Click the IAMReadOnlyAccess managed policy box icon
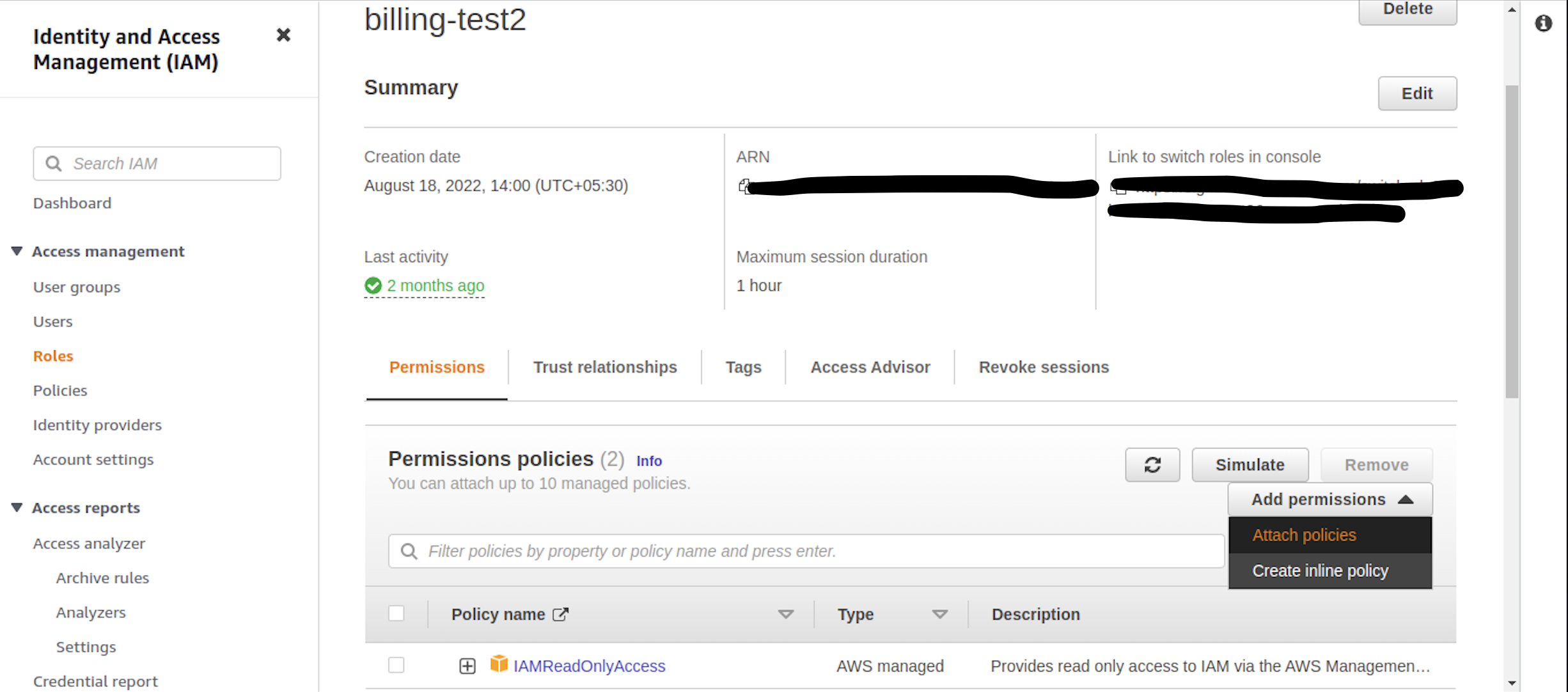Screen dimensions: 1568x692 499,664
